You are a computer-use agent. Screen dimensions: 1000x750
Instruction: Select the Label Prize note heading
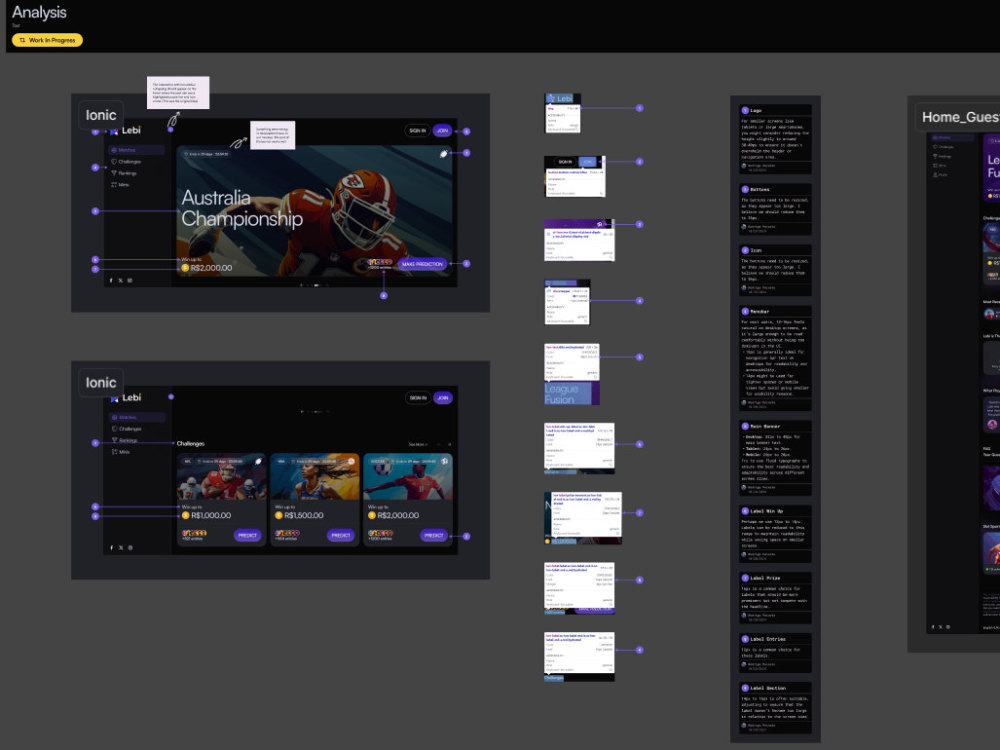(765, 578)
